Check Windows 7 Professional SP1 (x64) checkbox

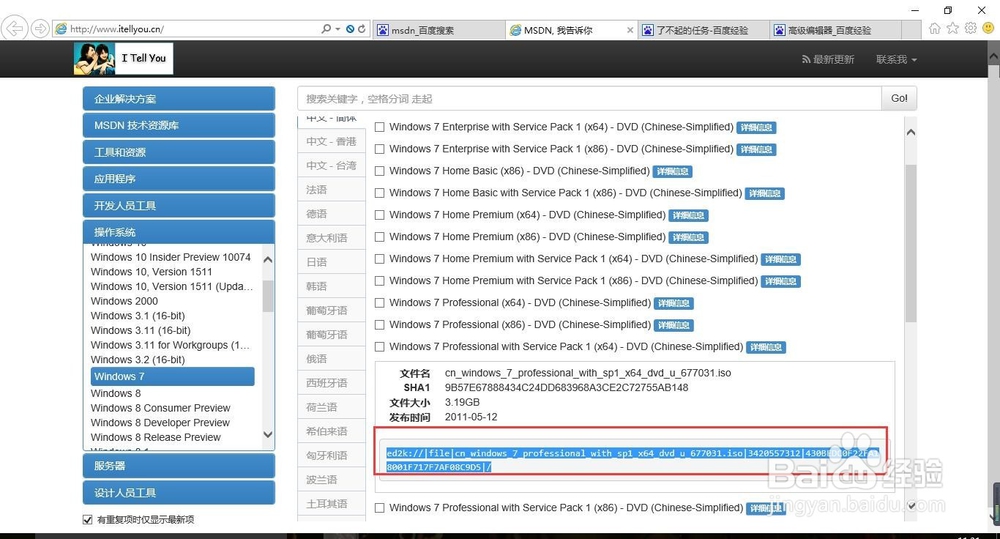pos(379,347)
